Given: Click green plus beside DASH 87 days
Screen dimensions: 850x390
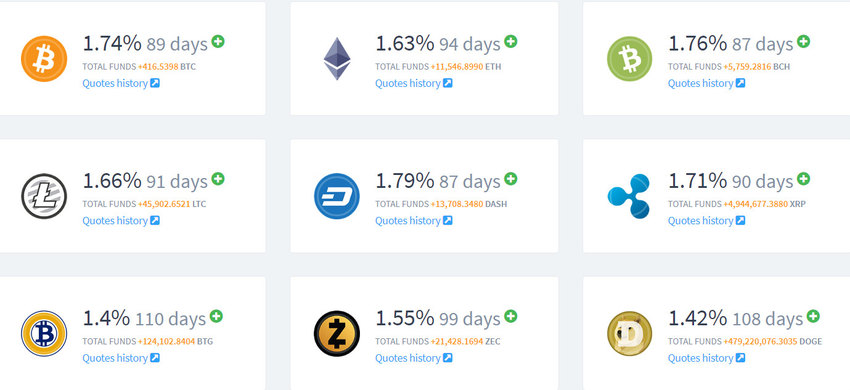Looking at the screenshot, I should (x=511, y=178).
